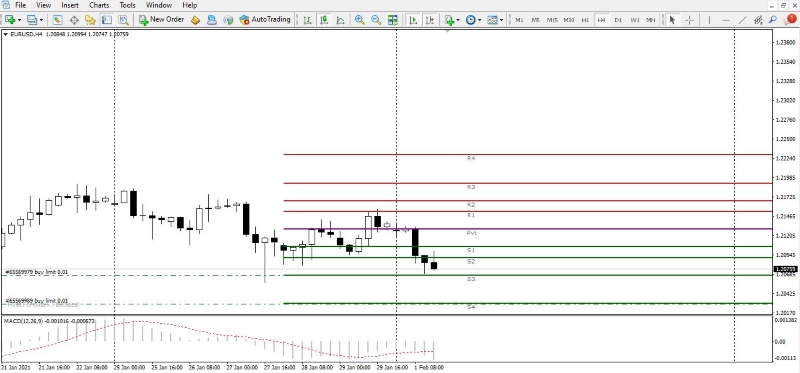This screenshot has width=800, height=373.
Task: Select the W1 timeframe
Action: 635,20
